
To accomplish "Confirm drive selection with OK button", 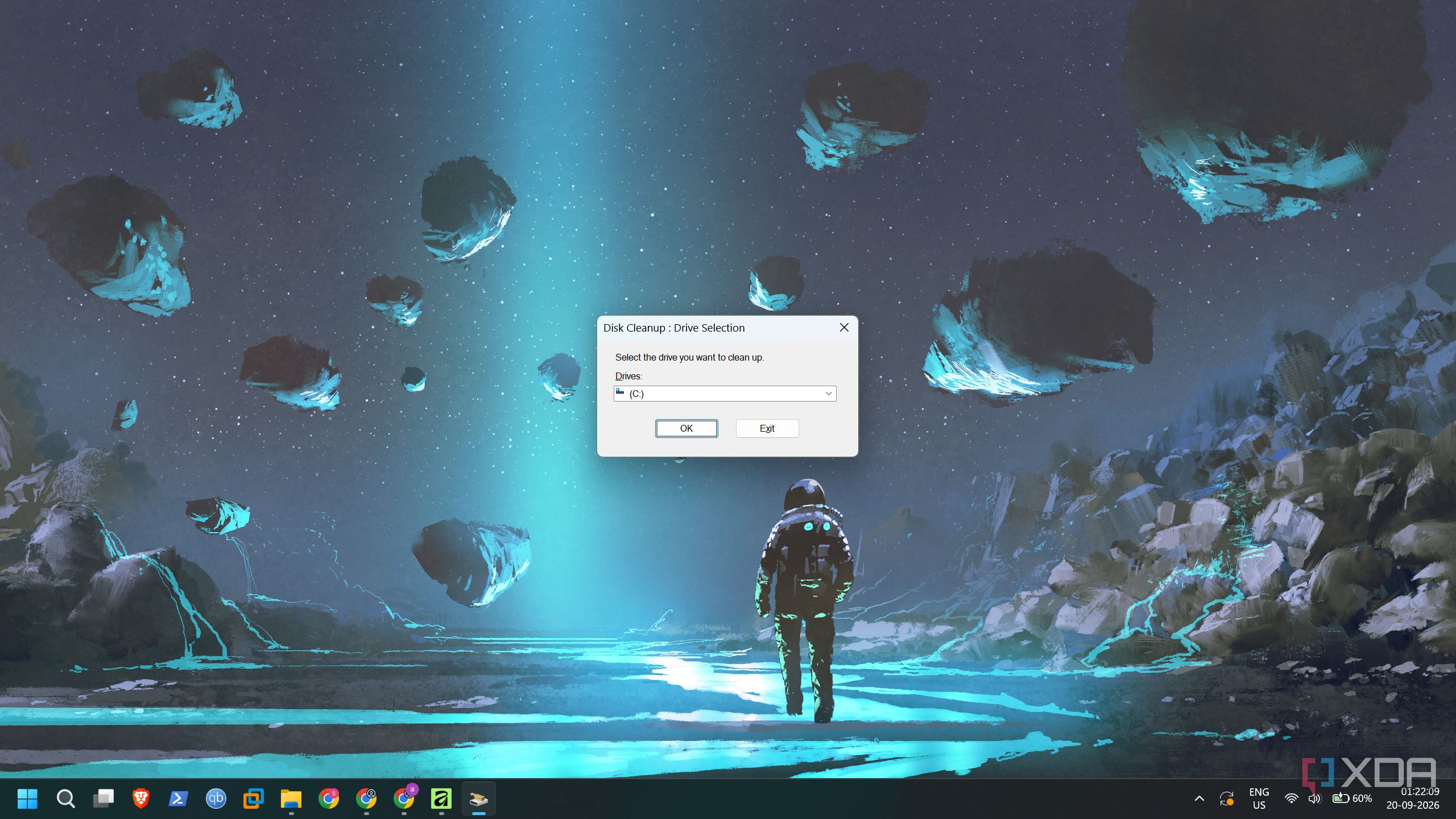I will [686, 428].
